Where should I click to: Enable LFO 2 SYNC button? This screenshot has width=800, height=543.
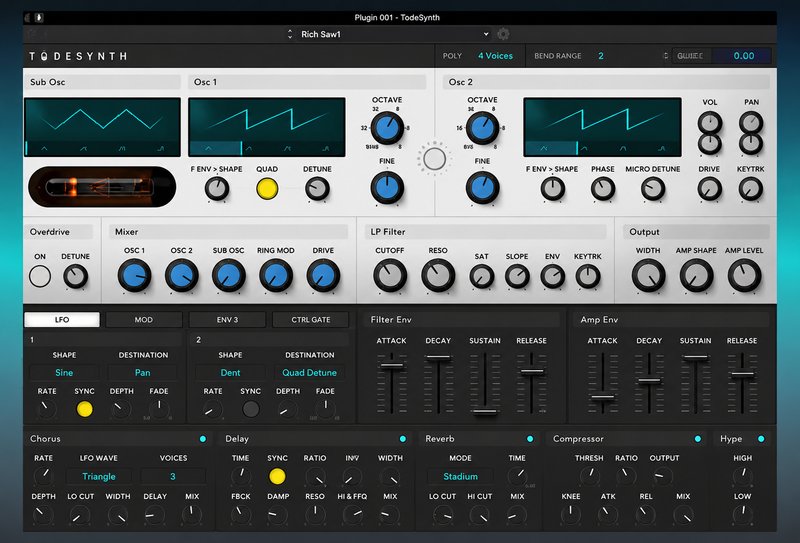[251, 409]
